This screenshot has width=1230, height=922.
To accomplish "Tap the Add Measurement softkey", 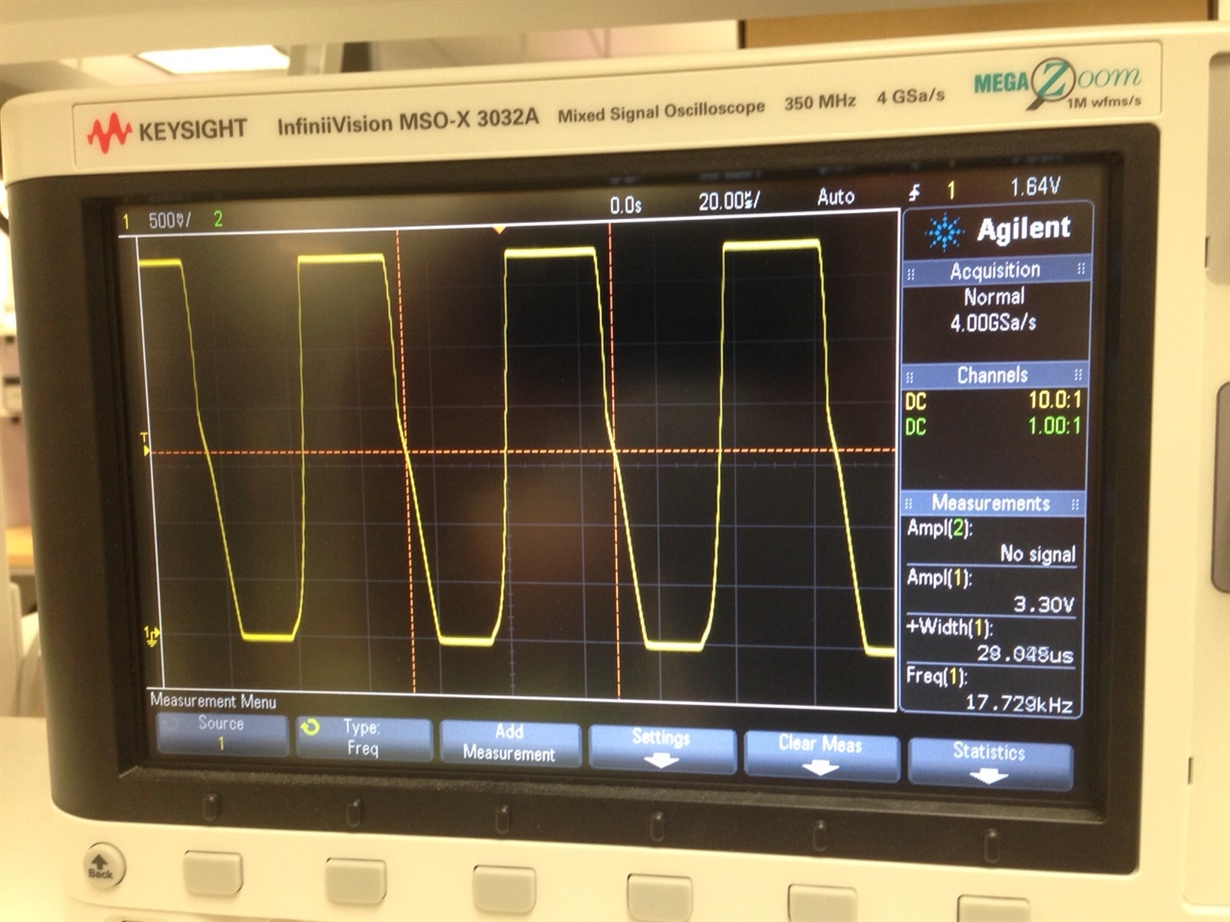I will (510, 743).
